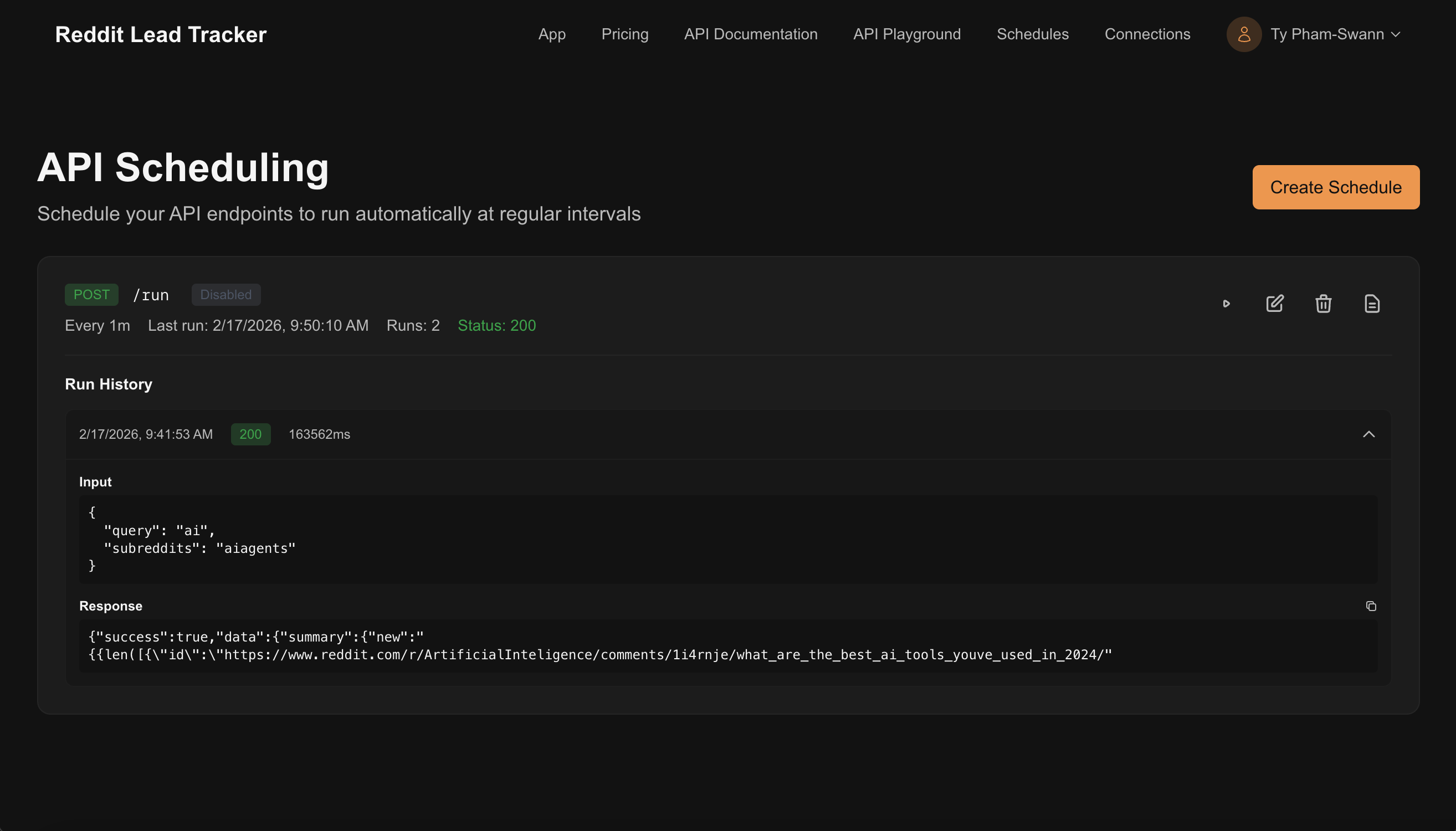1456x831 pixels.
Task: Click the Reddit Lead Tracker logo
Action: (x=160, y=34)
